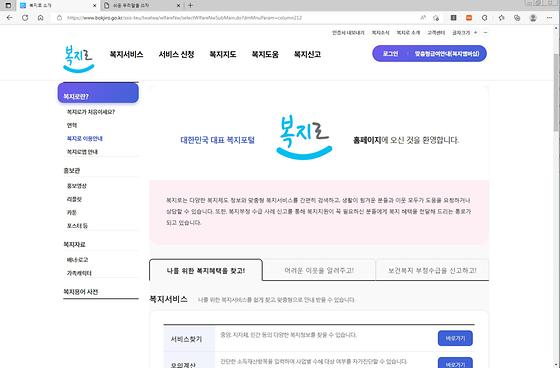Open the 복지서비스 main menu

click(x=126, y=54)
